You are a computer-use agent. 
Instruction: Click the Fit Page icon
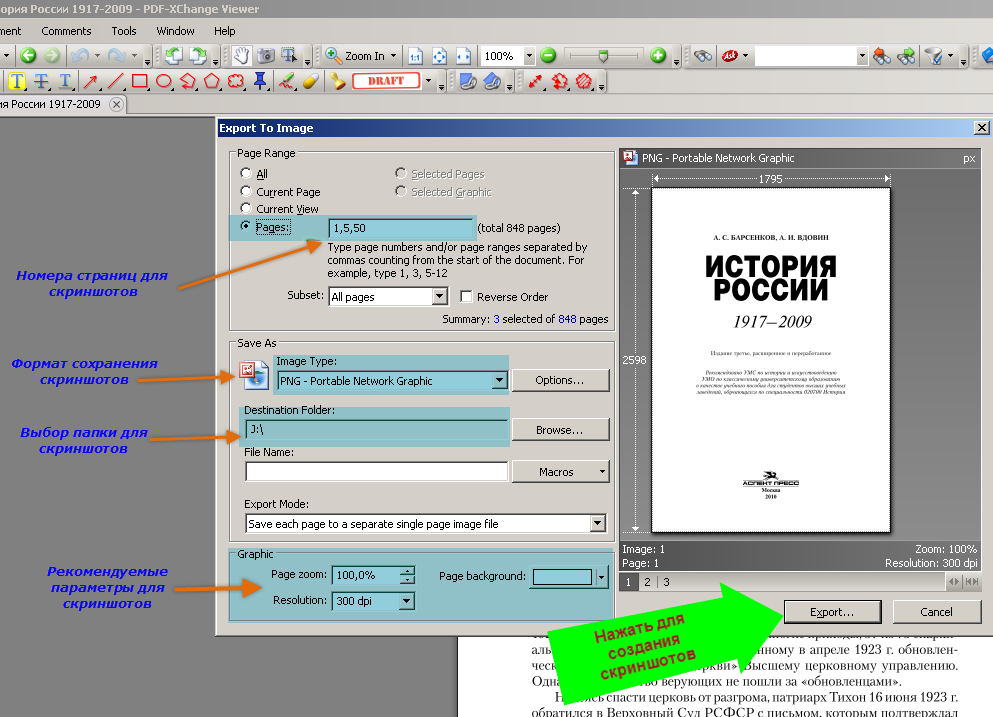click(x=440, y=56)
